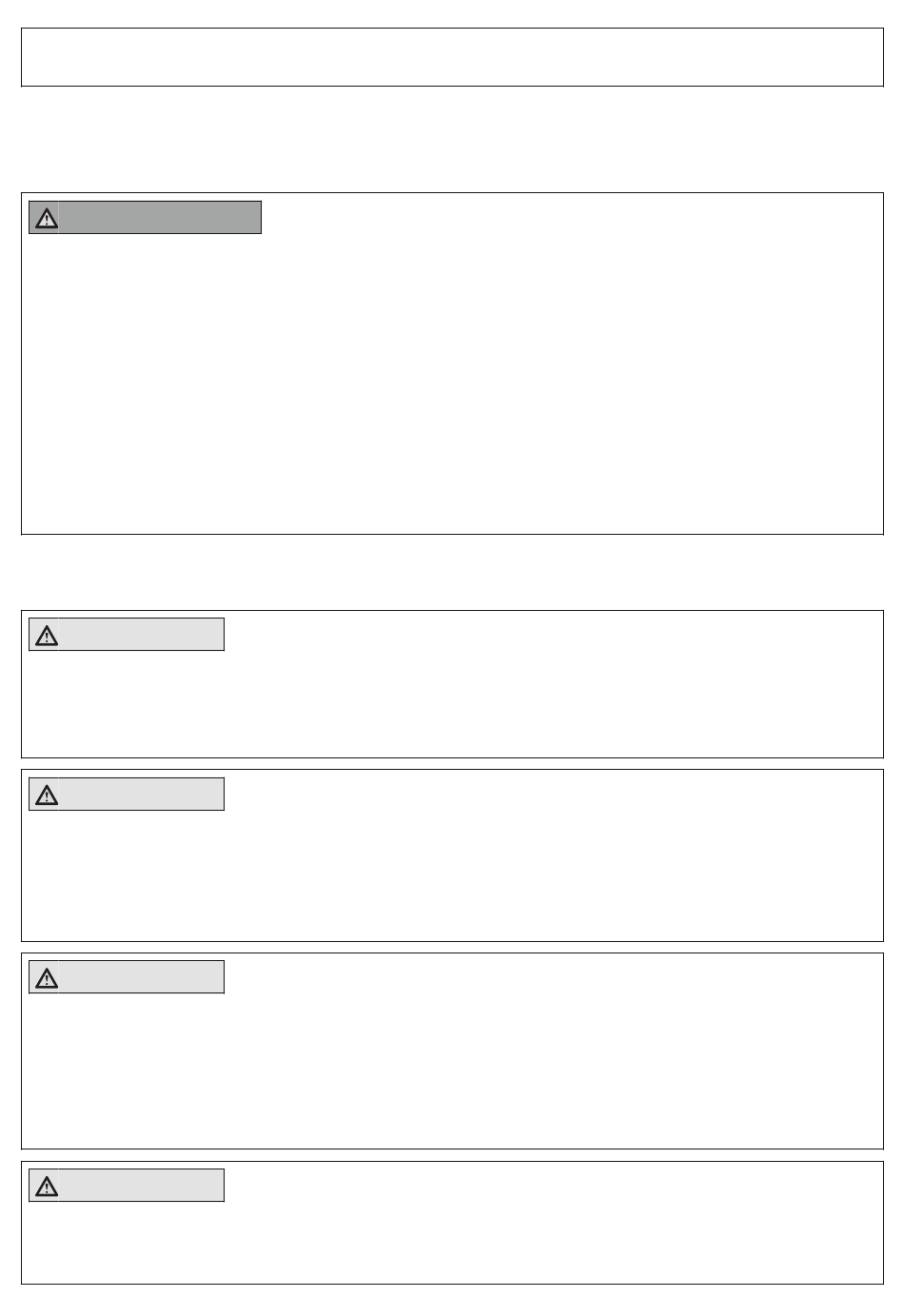Select the last light-gray label bar
The image size is (904, 1316).
[142, 1186]
